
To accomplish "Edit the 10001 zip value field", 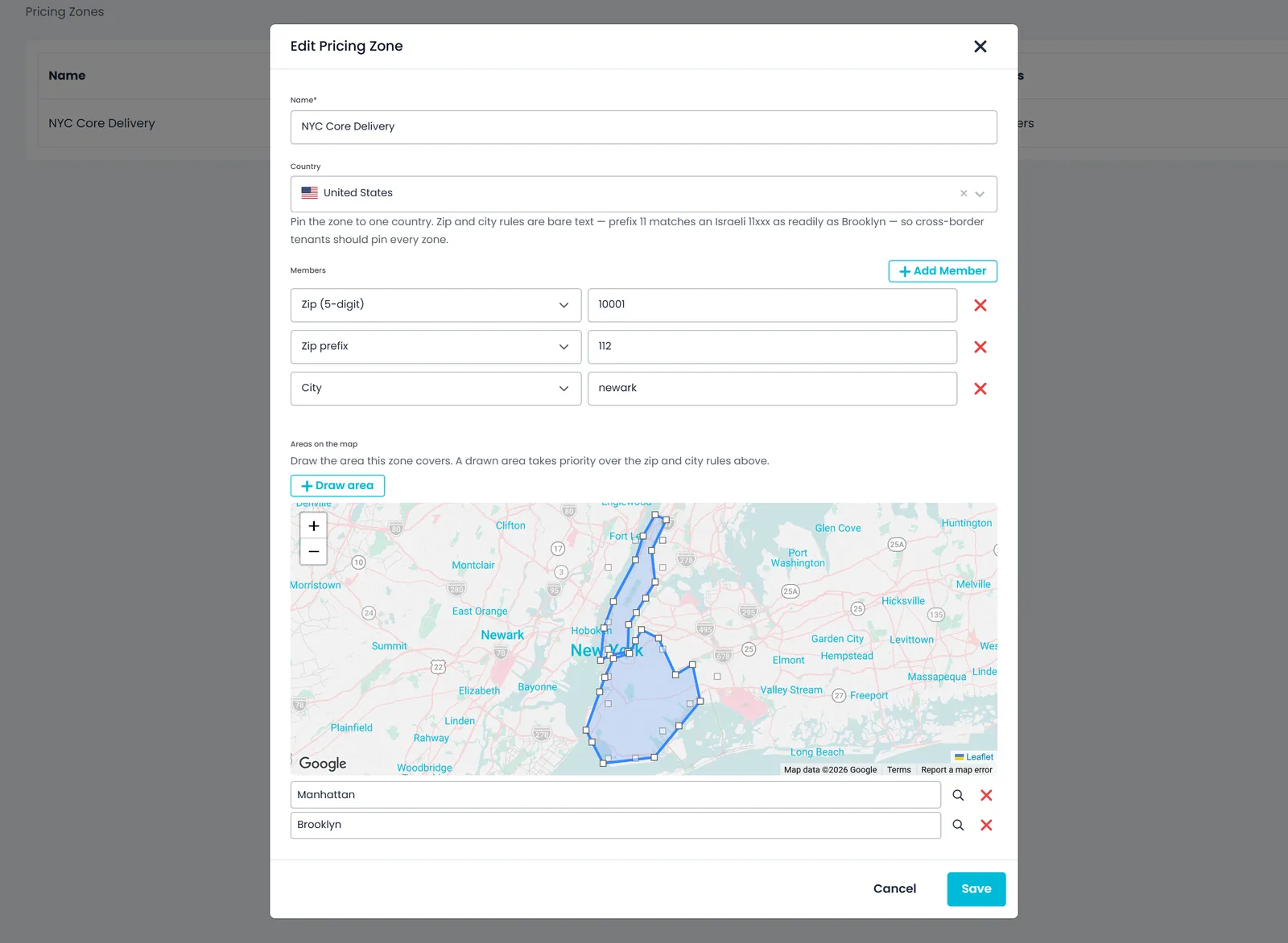I will coord(772,305).
